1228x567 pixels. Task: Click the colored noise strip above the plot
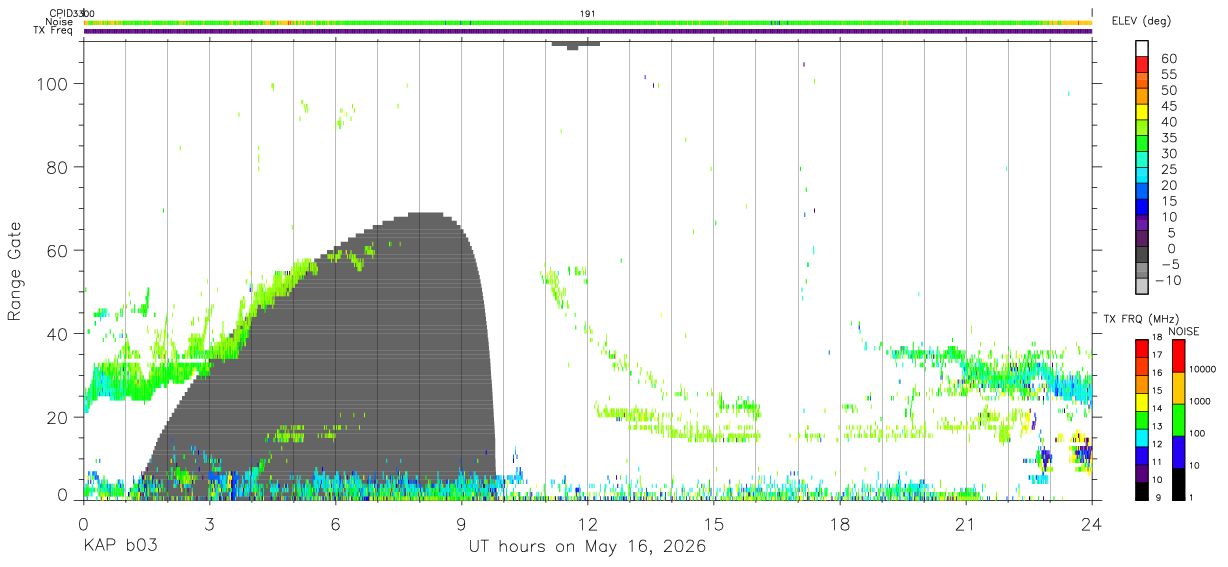(588, 22)
